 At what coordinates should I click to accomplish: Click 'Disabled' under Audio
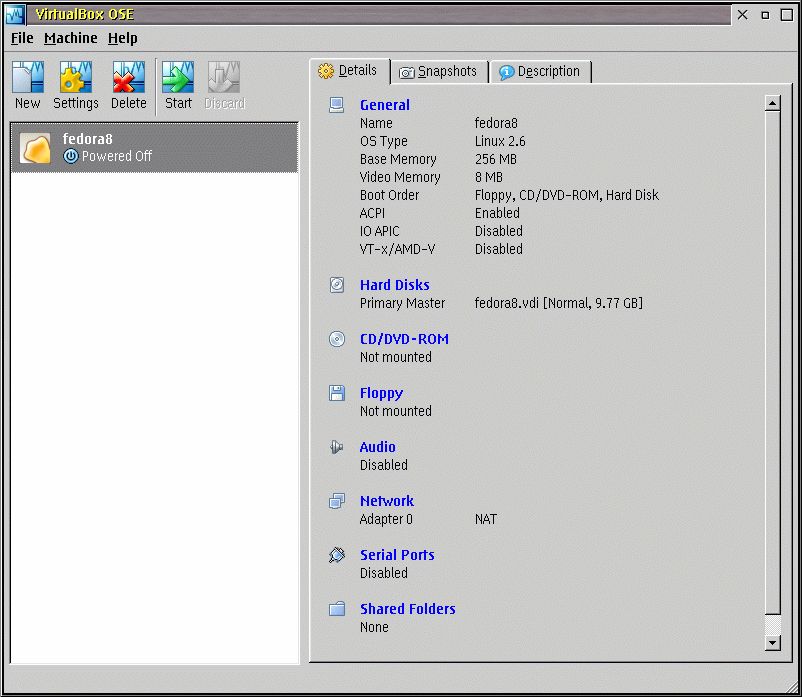(x=384, y=465)
